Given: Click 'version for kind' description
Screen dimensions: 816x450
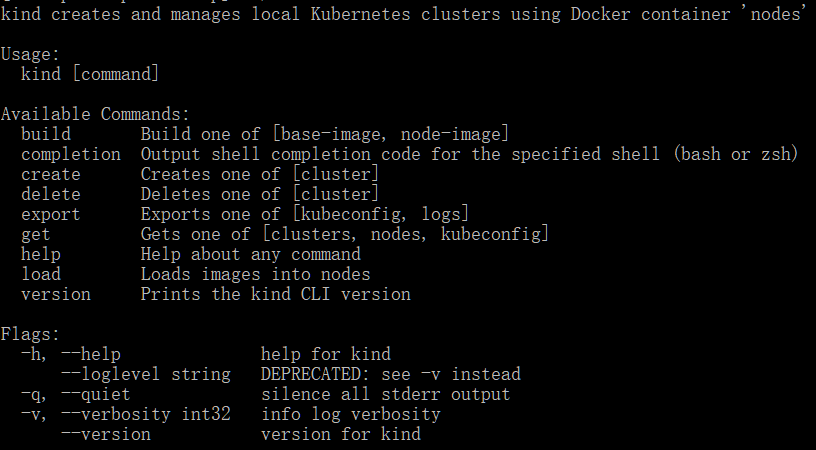Looking at the screenshot, I should pos(341,434).
